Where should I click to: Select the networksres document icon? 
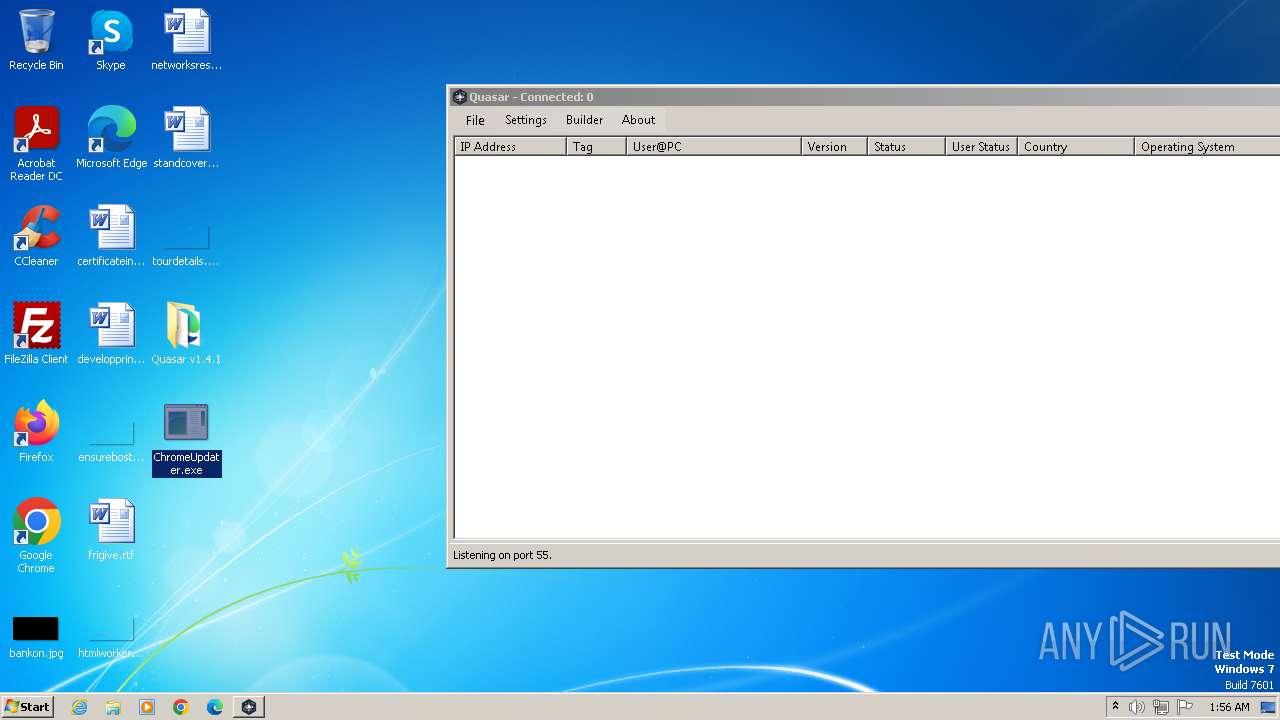pos(186,41)
